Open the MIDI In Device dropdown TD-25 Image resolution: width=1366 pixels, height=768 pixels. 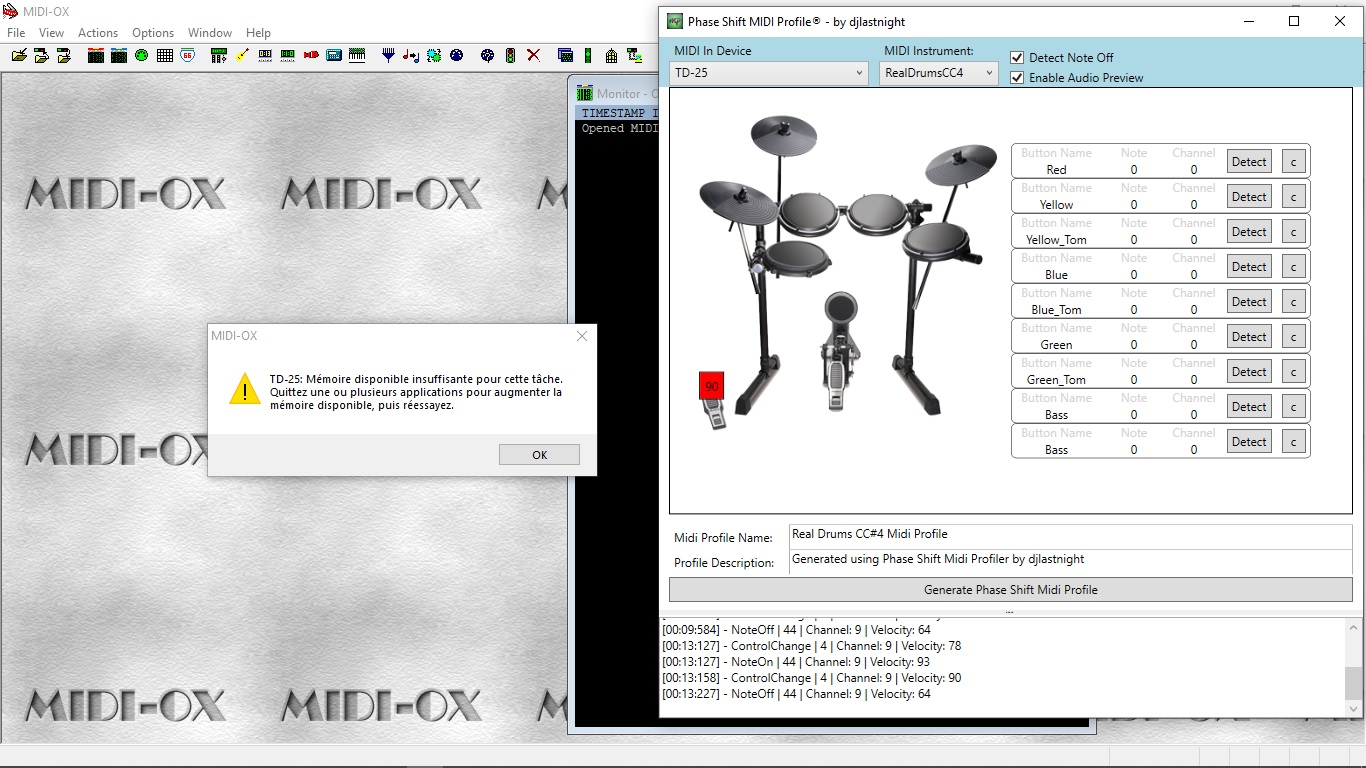pos(768,73)
